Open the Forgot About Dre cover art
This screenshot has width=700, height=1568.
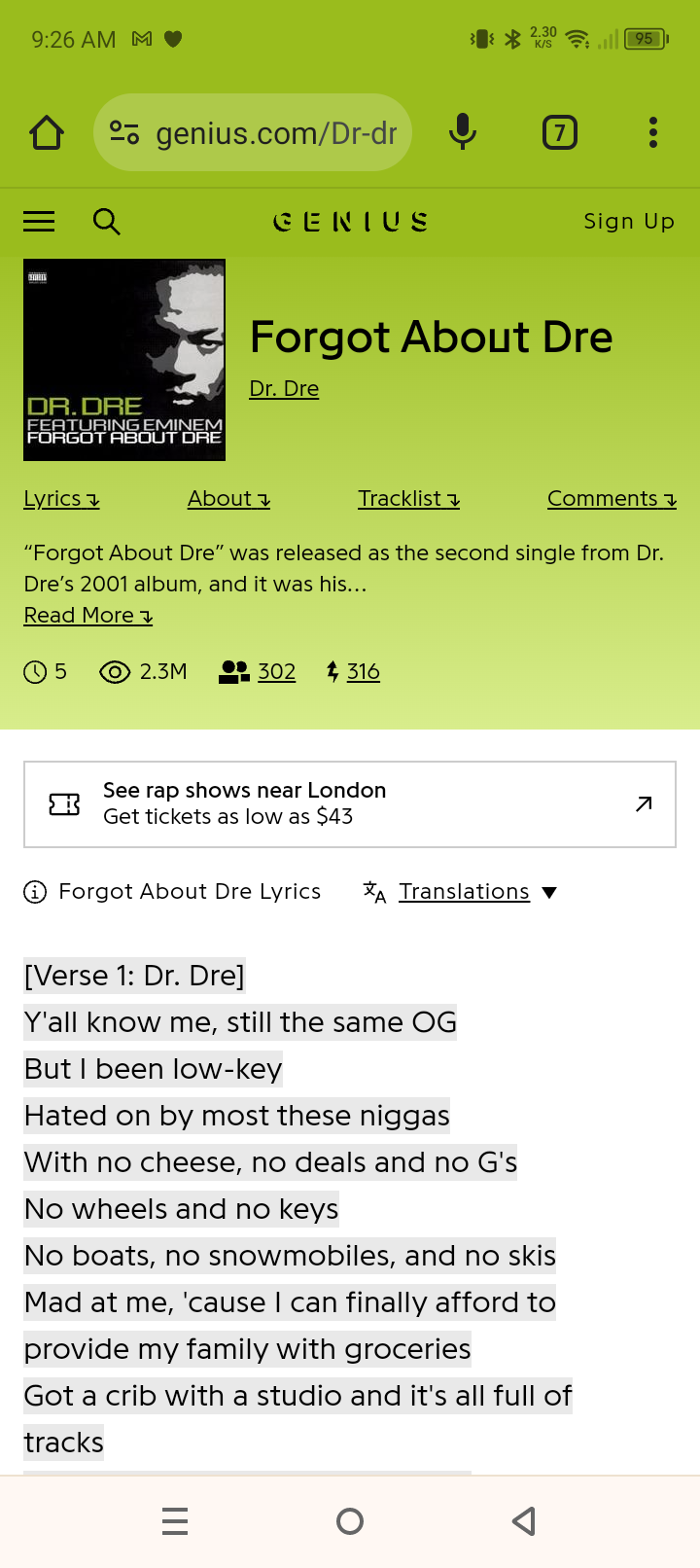pos(124,360)
